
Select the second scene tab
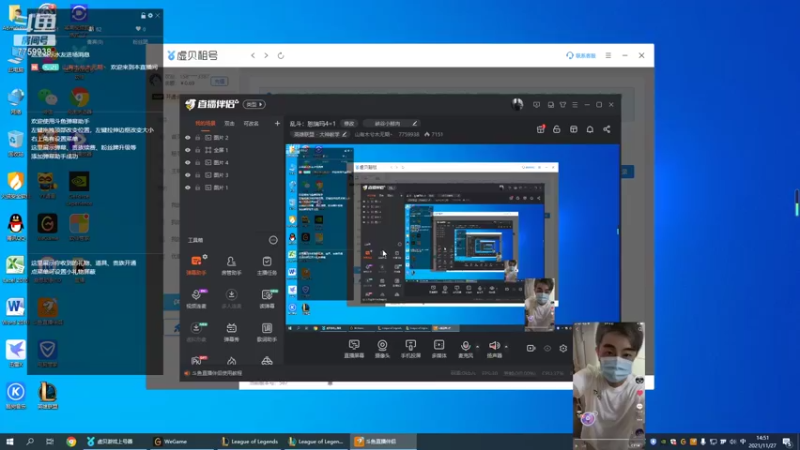(x=230, y=123)
